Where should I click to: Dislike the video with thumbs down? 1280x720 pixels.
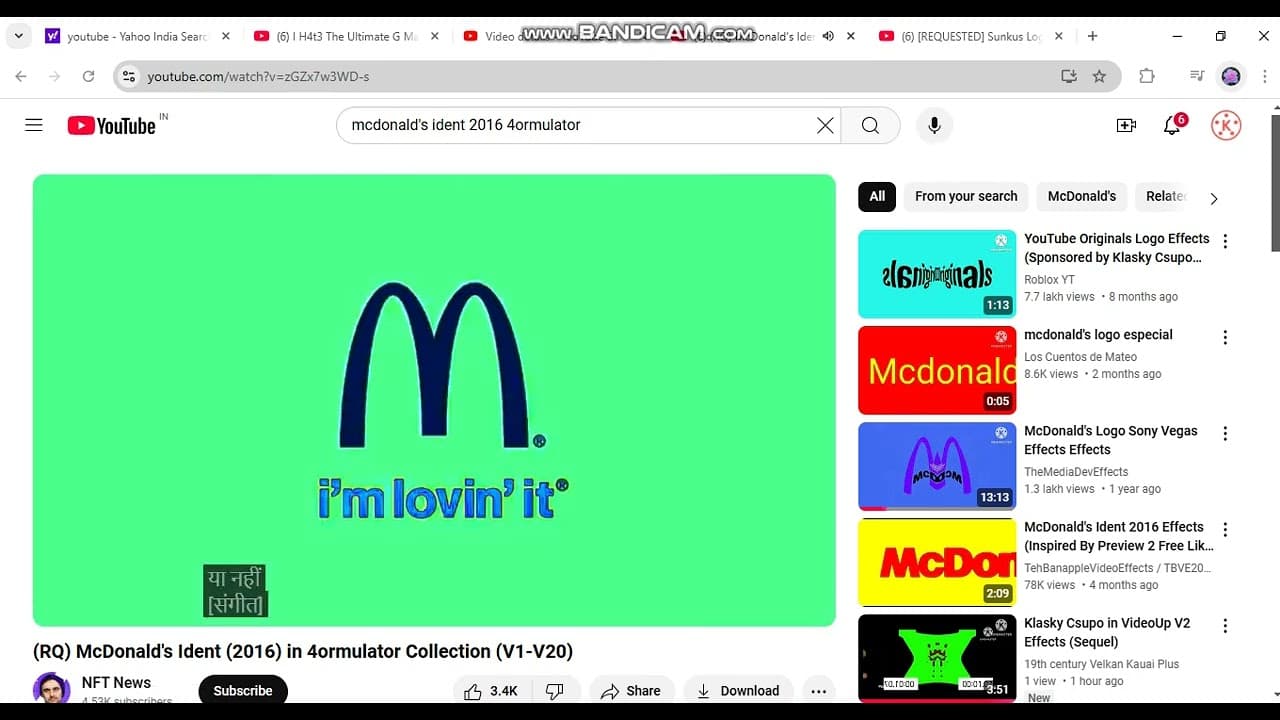555,691
